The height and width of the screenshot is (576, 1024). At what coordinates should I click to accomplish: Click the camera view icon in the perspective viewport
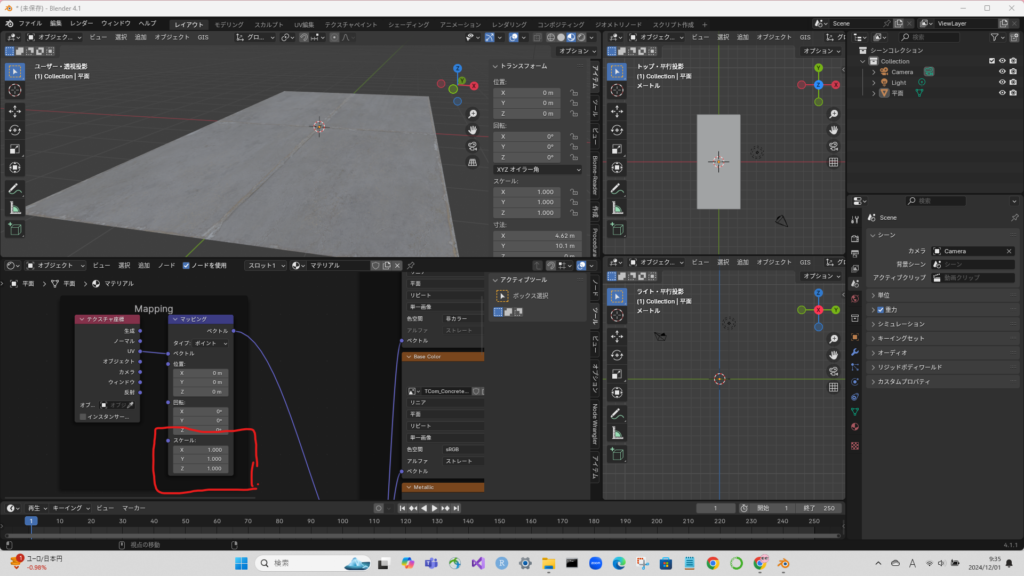[x=472, y=146]
